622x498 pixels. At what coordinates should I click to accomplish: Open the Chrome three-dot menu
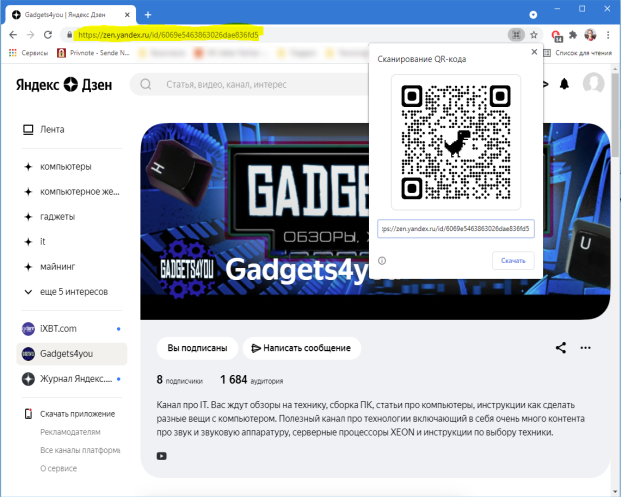608,35
